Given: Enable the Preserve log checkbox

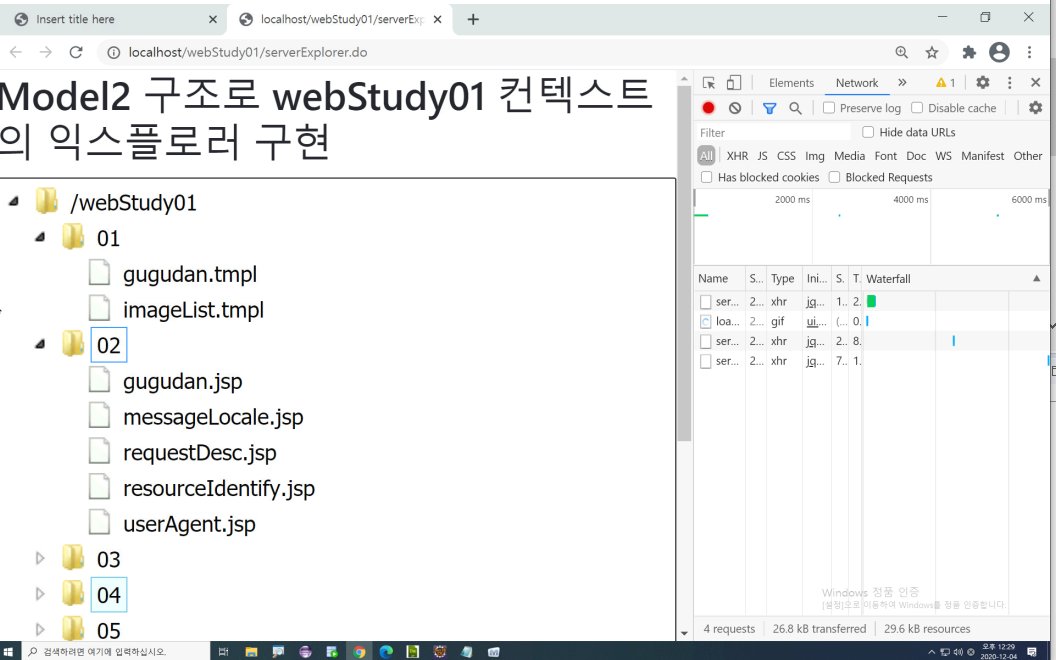Looking at the screenshot, I should coord(828,107).
